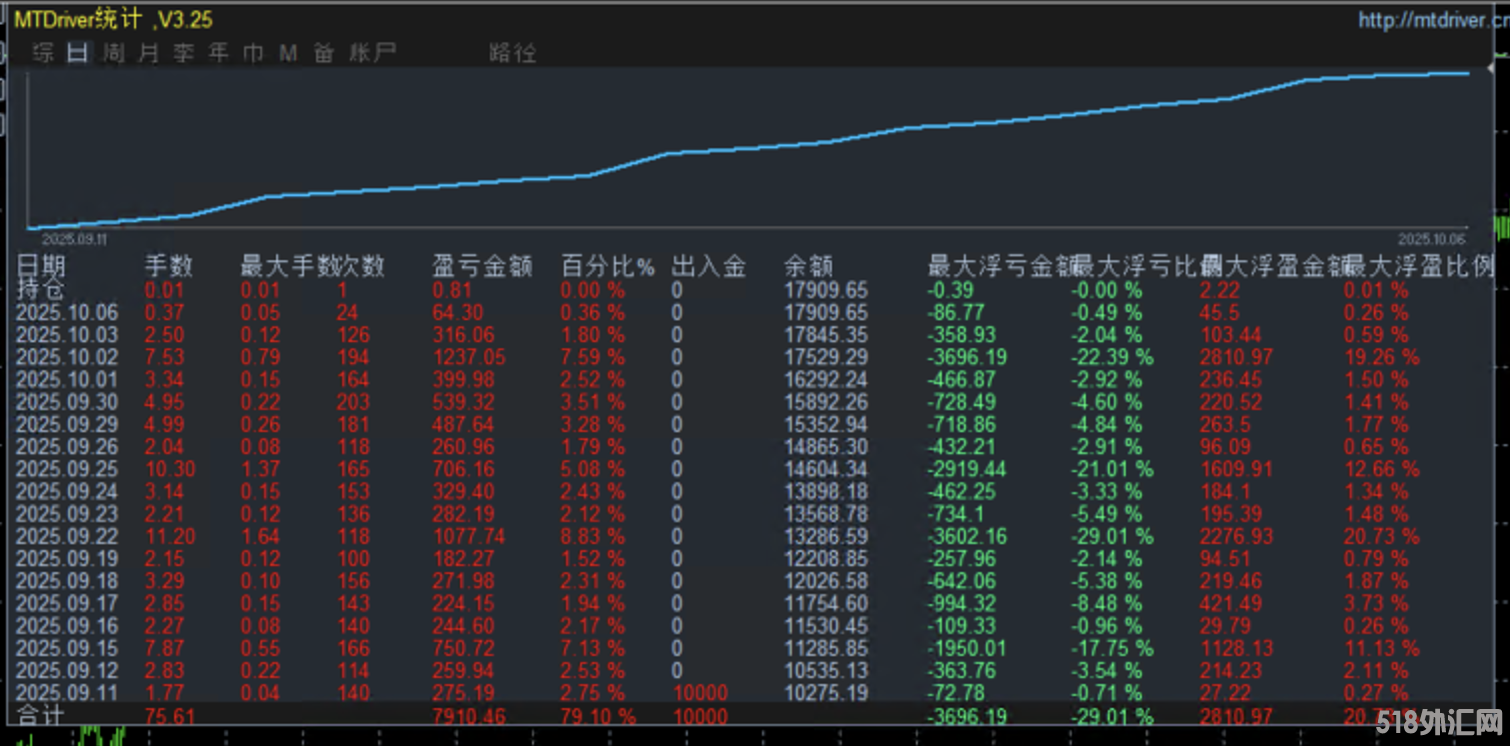Click floating profit value 1609.91

1237,469
